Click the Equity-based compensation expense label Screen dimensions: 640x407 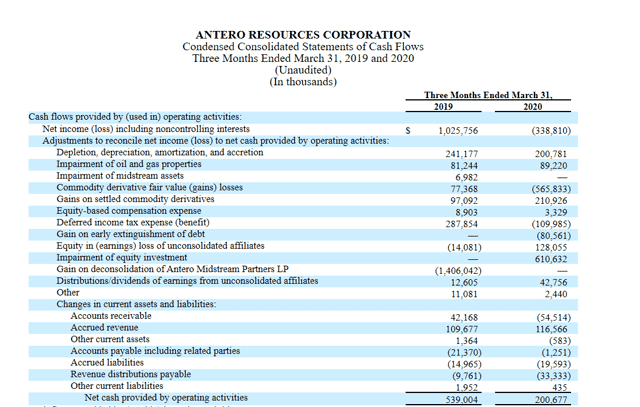128,211
